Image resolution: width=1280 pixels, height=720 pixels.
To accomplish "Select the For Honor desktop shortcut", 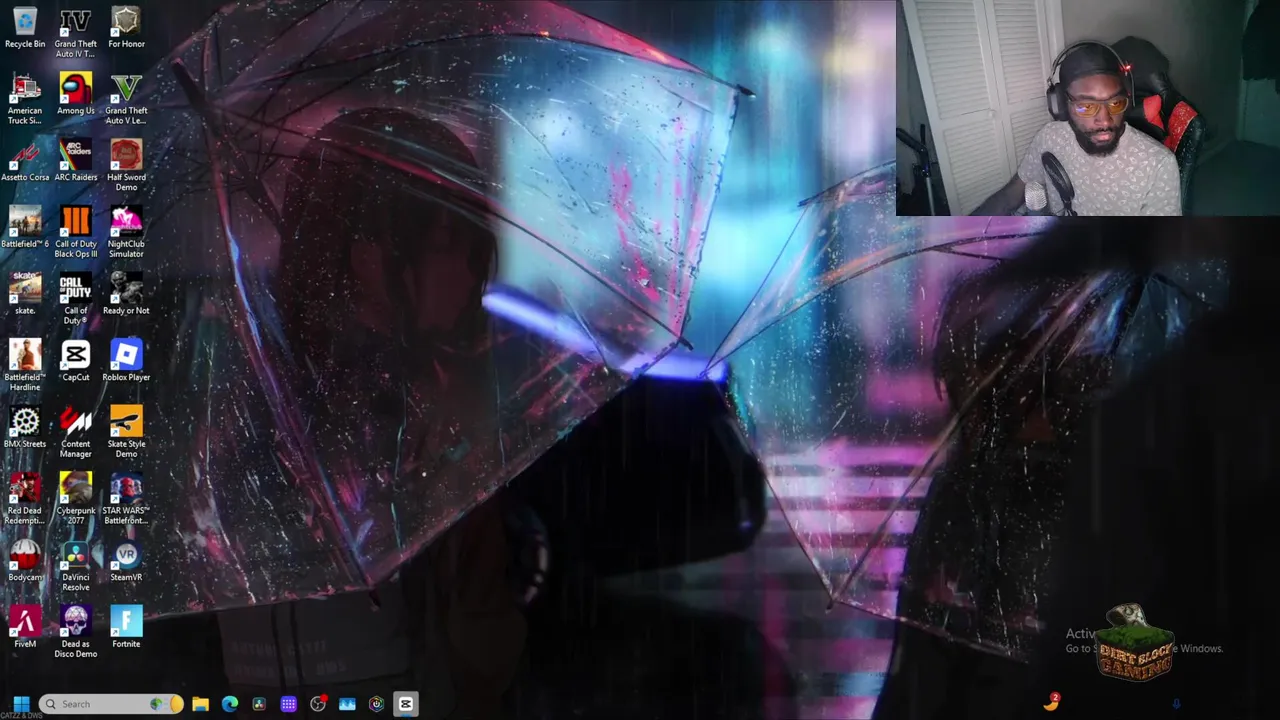I will pyautogui.click(x=126, y=28).
